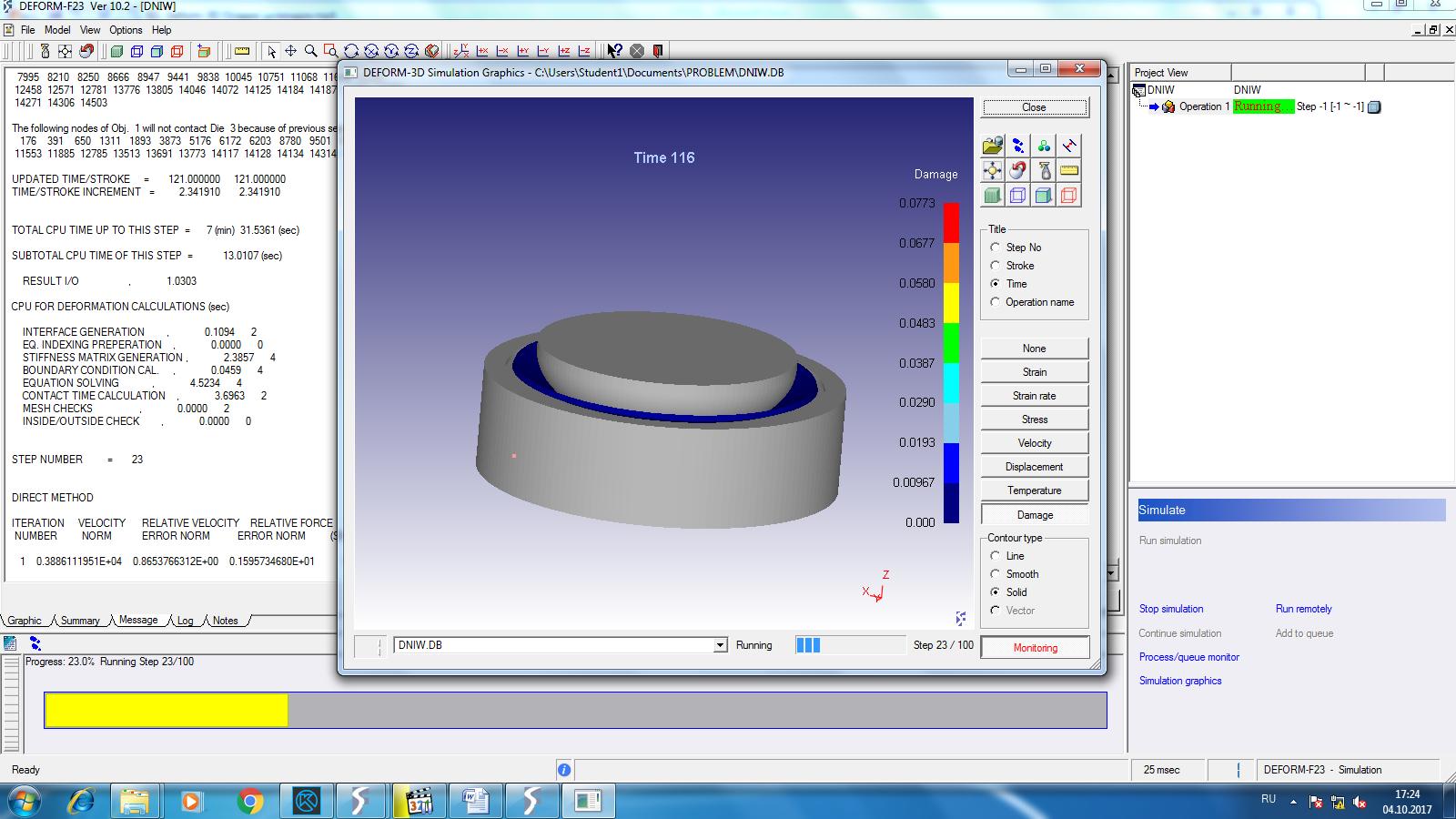Collapse the DNIW project tree node
This screenshot has height=819, width=1456.
(1138, 90)
